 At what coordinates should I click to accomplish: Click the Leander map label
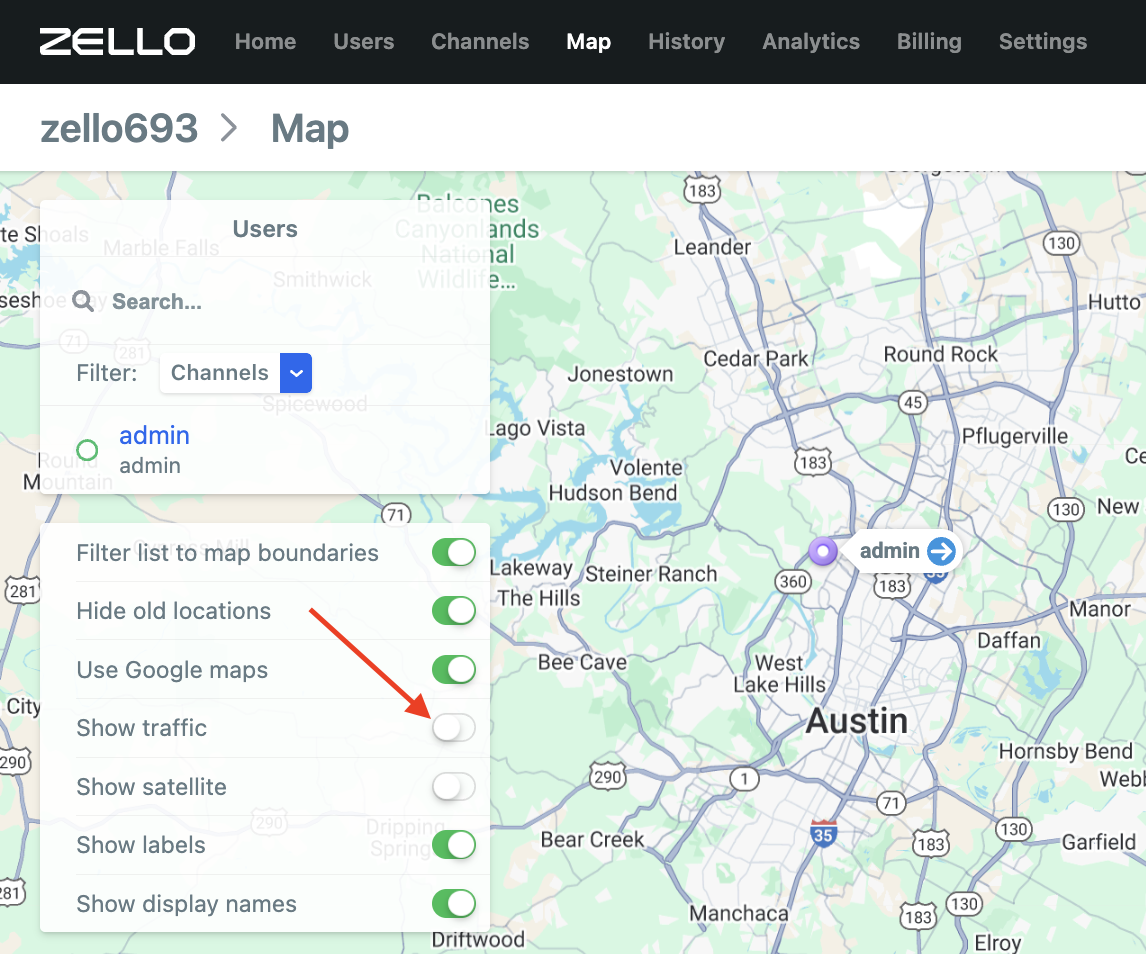coord(712,247)
